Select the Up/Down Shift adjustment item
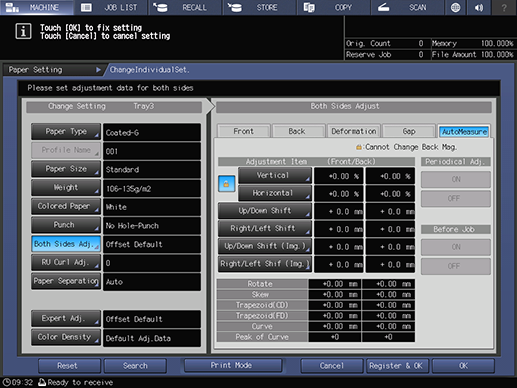Image resolution: width=517 pixels, height=388 pixels. 265,211
